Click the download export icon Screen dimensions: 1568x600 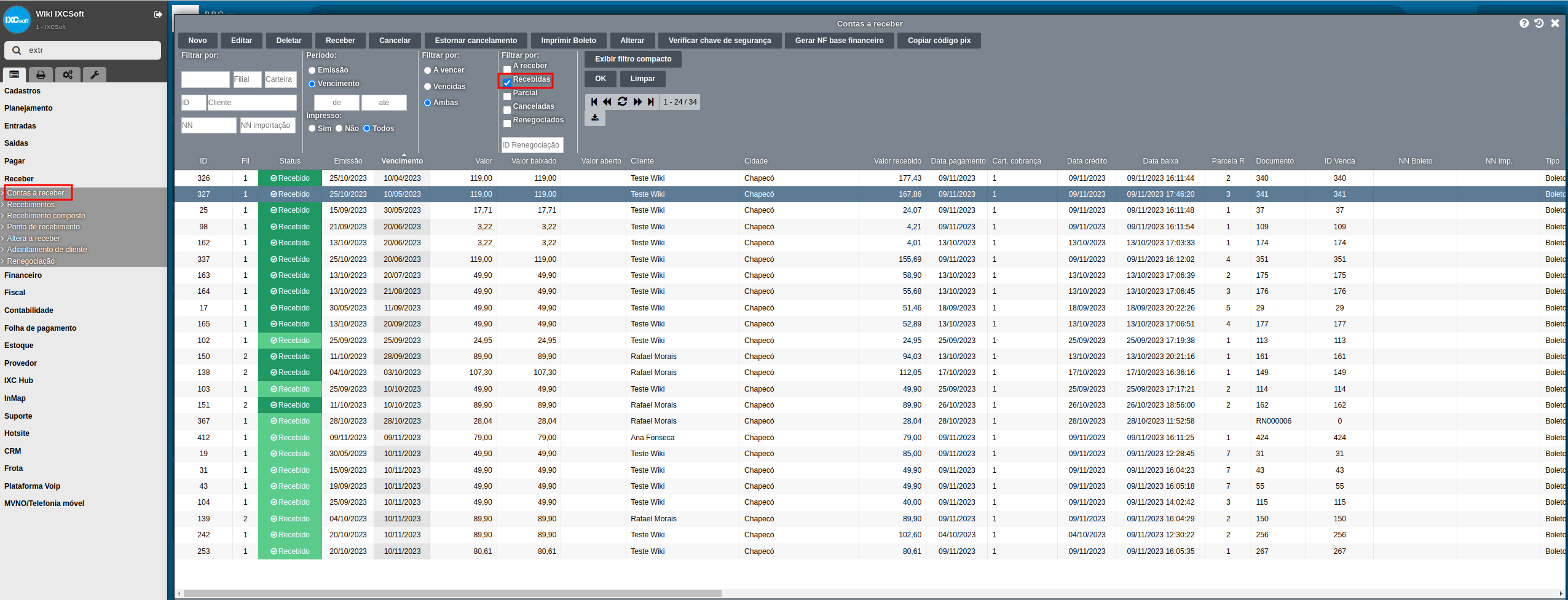point(595,117)
